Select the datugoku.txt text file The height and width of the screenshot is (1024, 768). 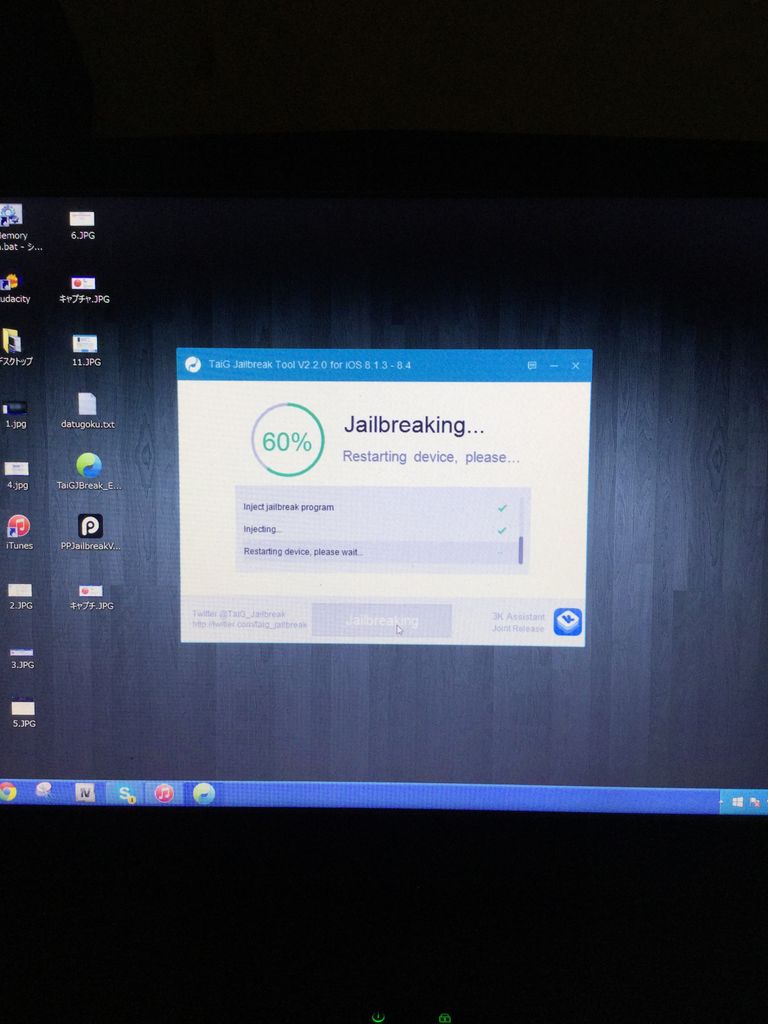tap(88, 410)
